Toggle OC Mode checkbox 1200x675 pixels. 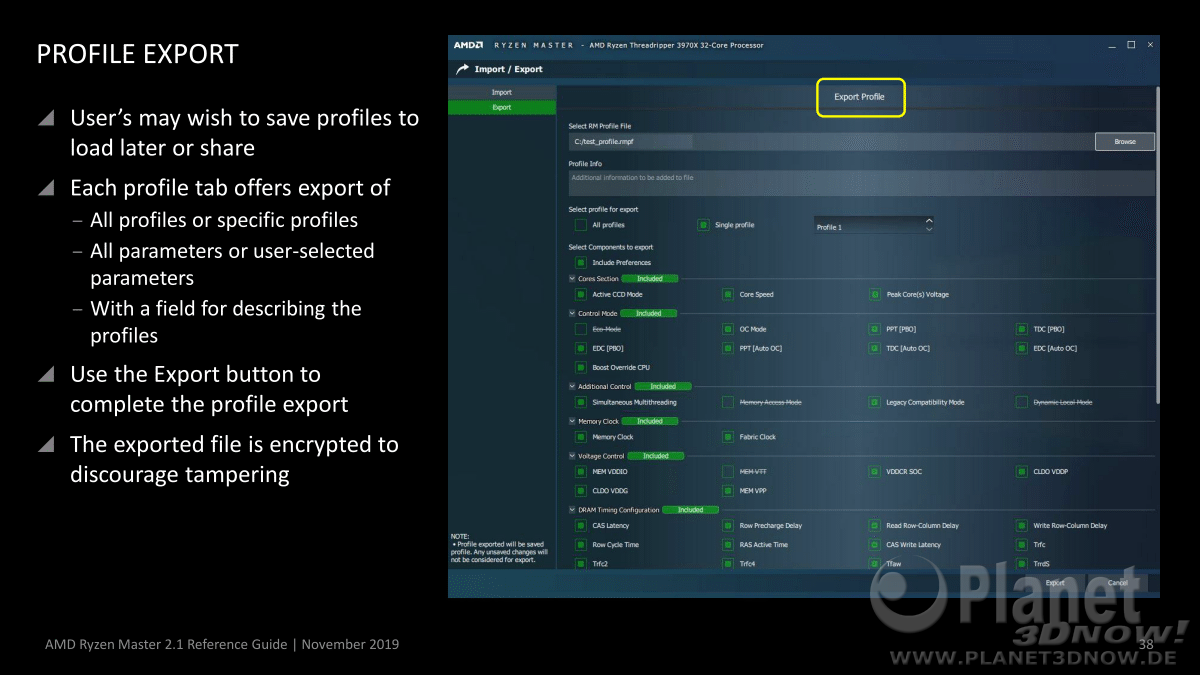click(x=728, y=329)
